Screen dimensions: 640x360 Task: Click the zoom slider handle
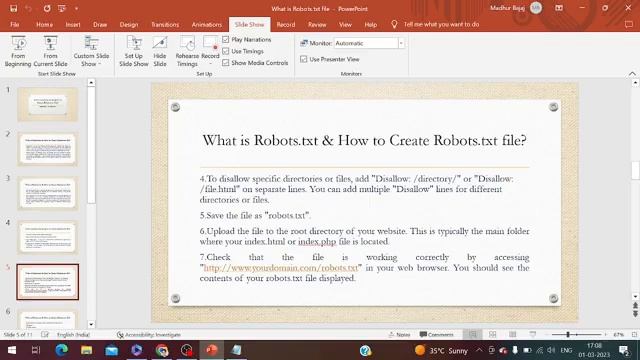coord(568,335)
